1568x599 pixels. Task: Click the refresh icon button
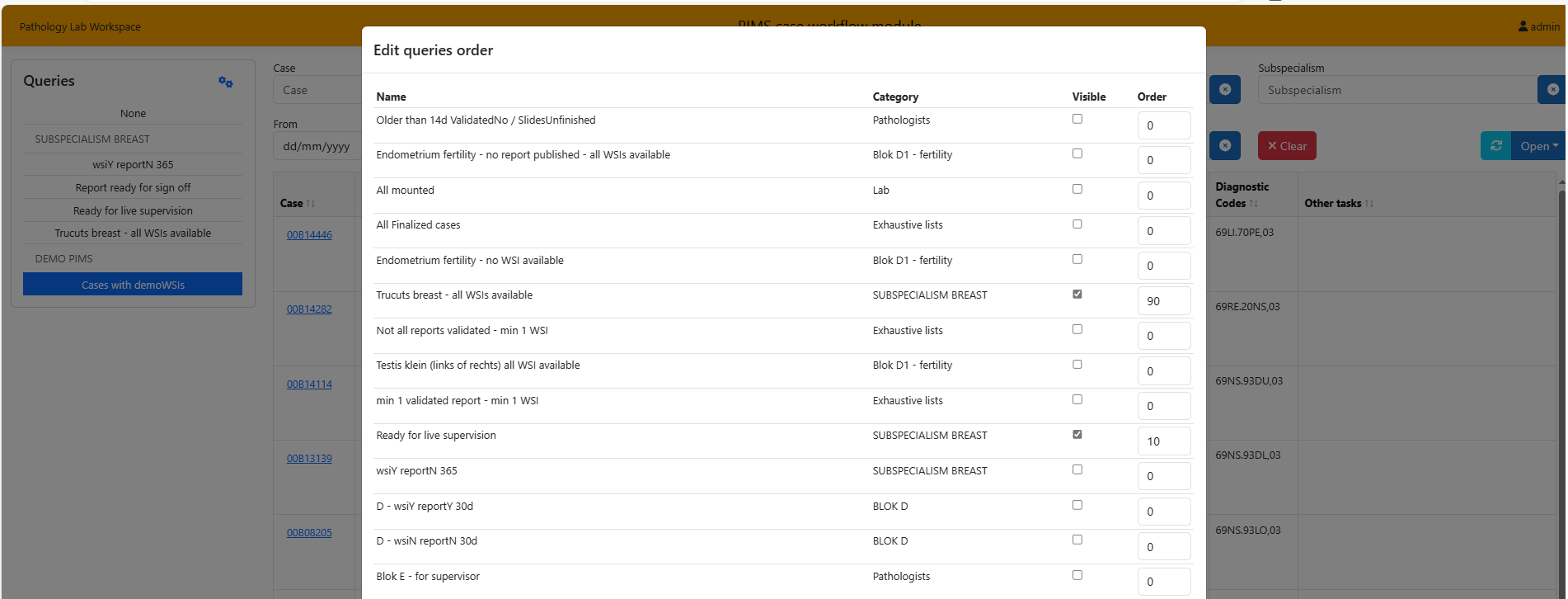[x=1495, y=146]
